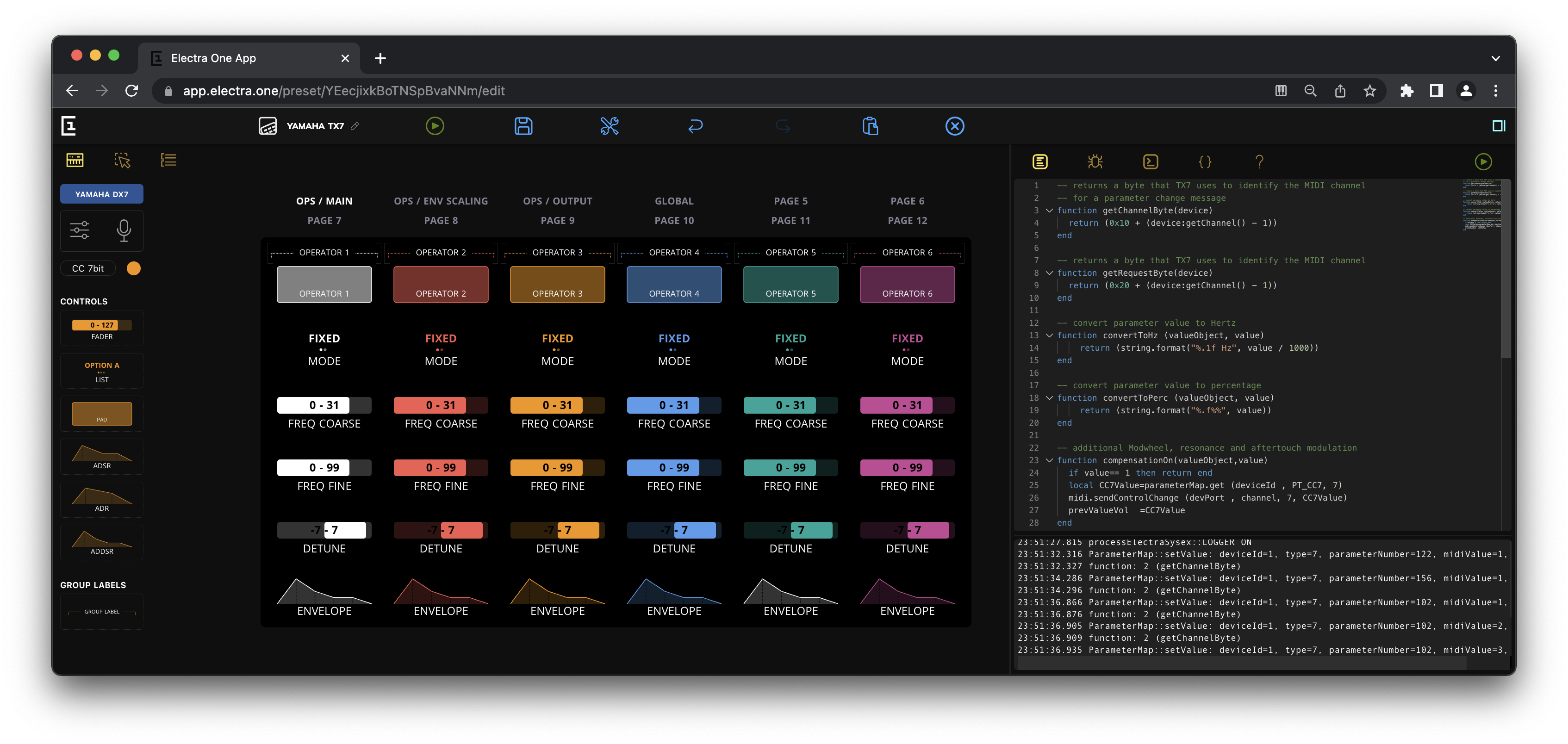Click the clipboard paste icon in toolbar
This screenshot has width=1568, height=744.
(x=870, y=126)
